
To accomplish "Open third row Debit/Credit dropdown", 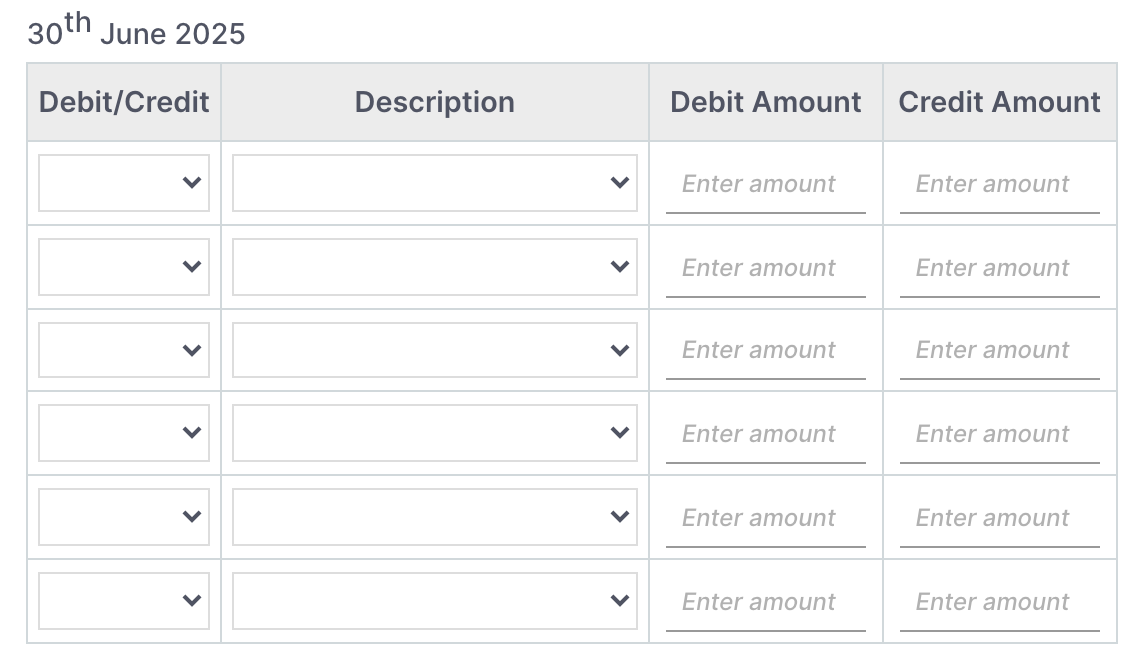I will click(124, 351).
